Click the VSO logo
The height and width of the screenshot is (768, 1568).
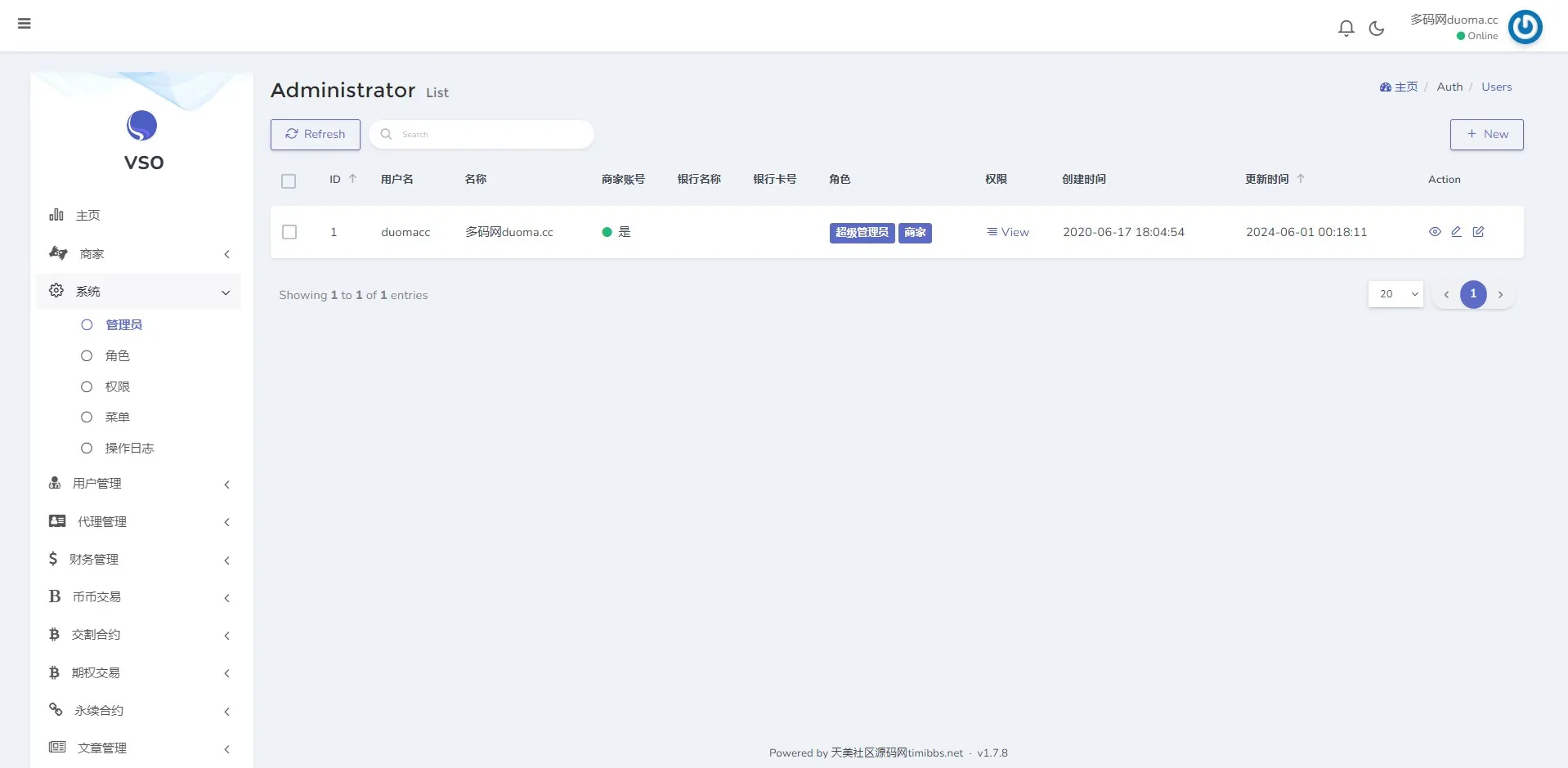pos(141,127)
